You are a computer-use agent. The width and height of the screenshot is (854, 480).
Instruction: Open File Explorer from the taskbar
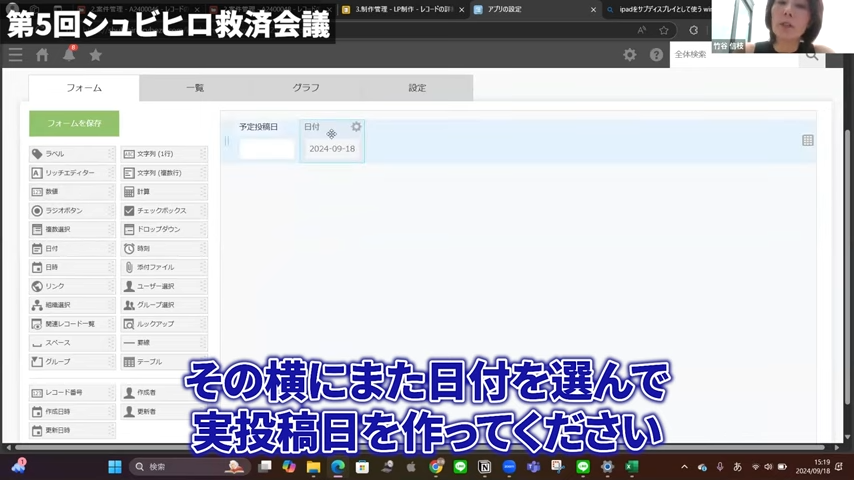pos(313,467)
